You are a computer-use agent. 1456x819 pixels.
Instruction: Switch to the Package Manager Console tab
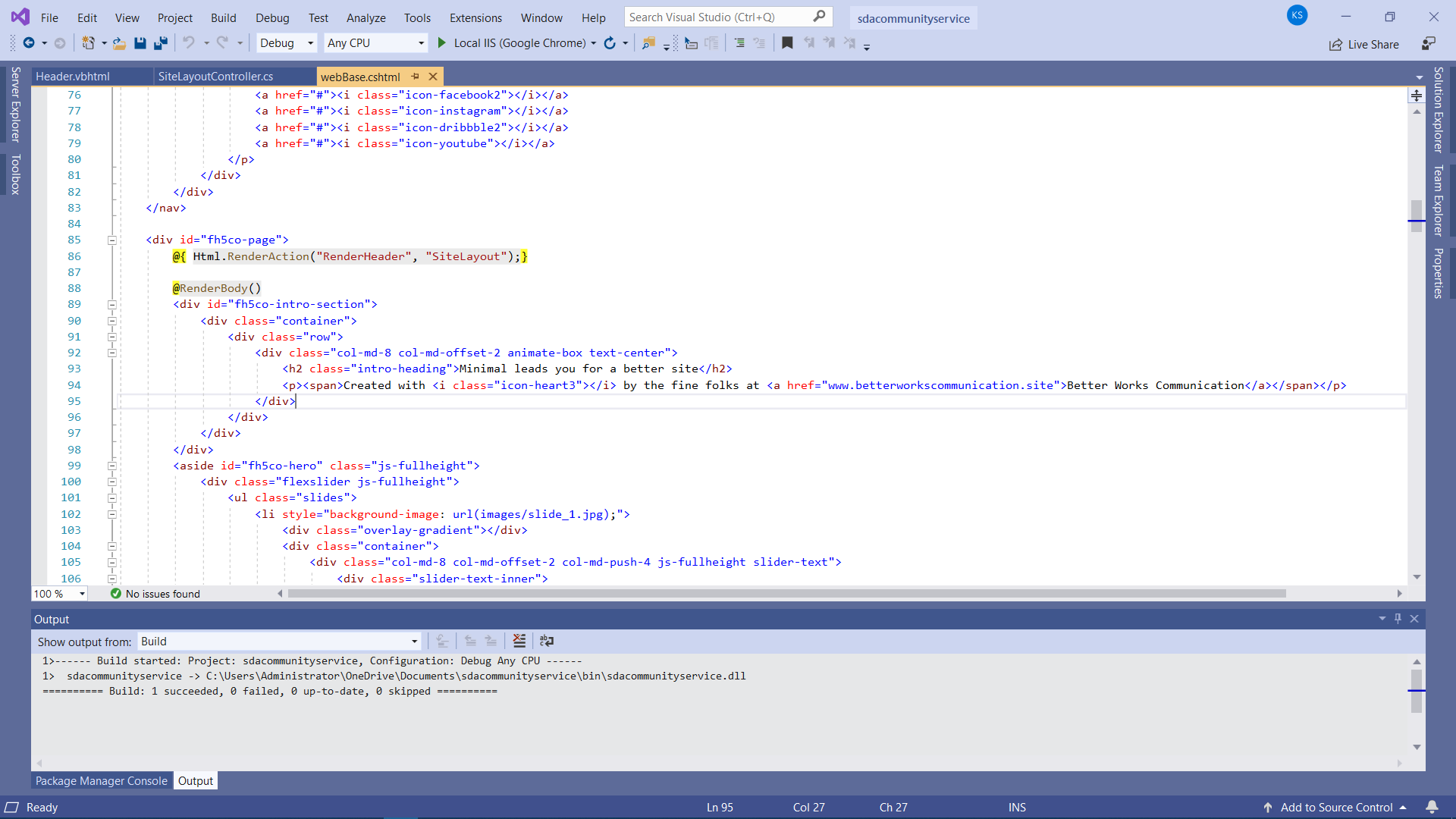point(102,780)
